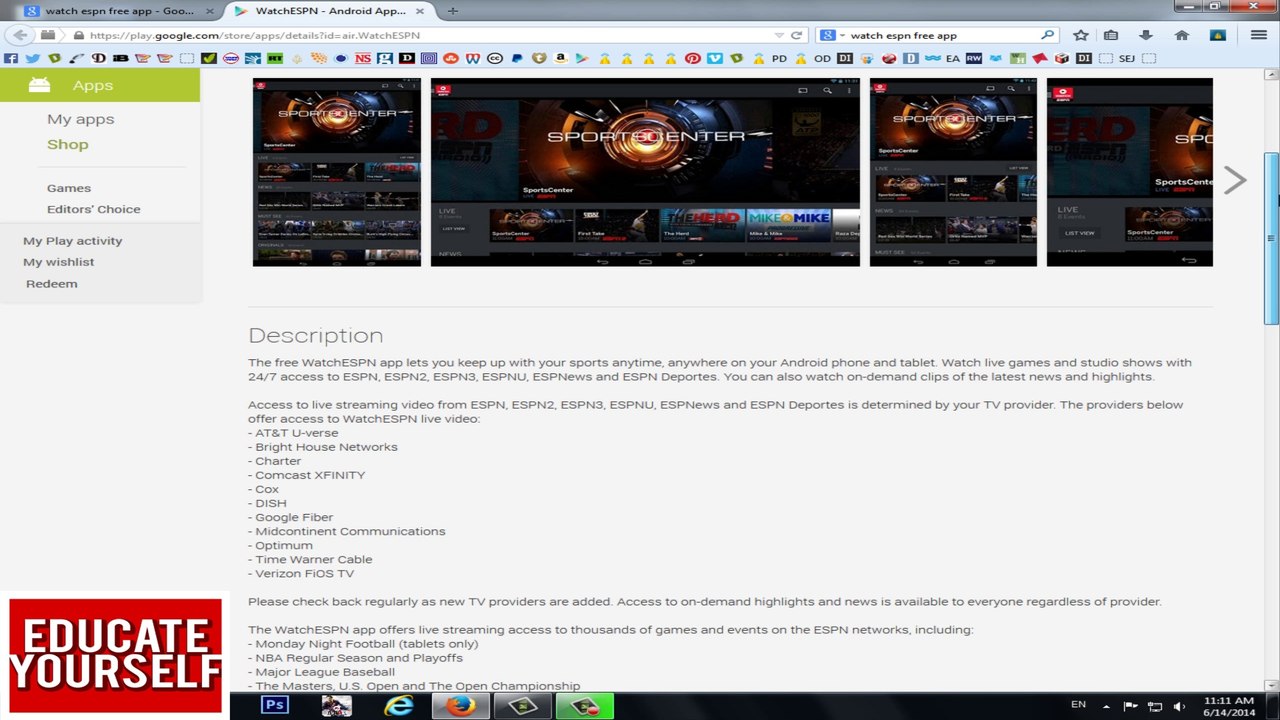Open the network tray icon
This screenshot has height=720, width=1280.
point(1155,706)
